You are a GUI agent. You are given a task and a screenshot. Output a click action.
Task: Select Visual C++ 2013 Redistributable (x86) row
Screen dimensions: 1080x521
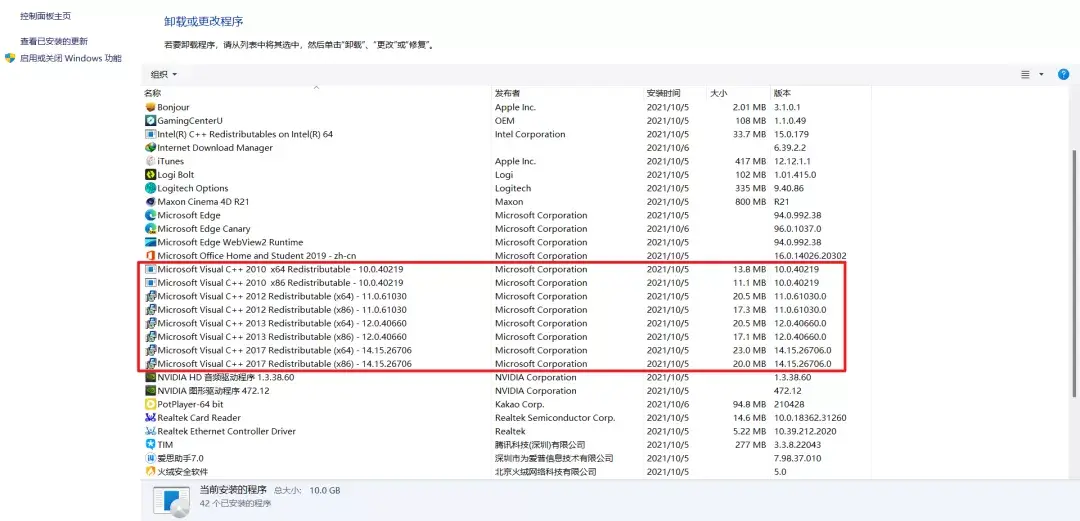(506, 337)
